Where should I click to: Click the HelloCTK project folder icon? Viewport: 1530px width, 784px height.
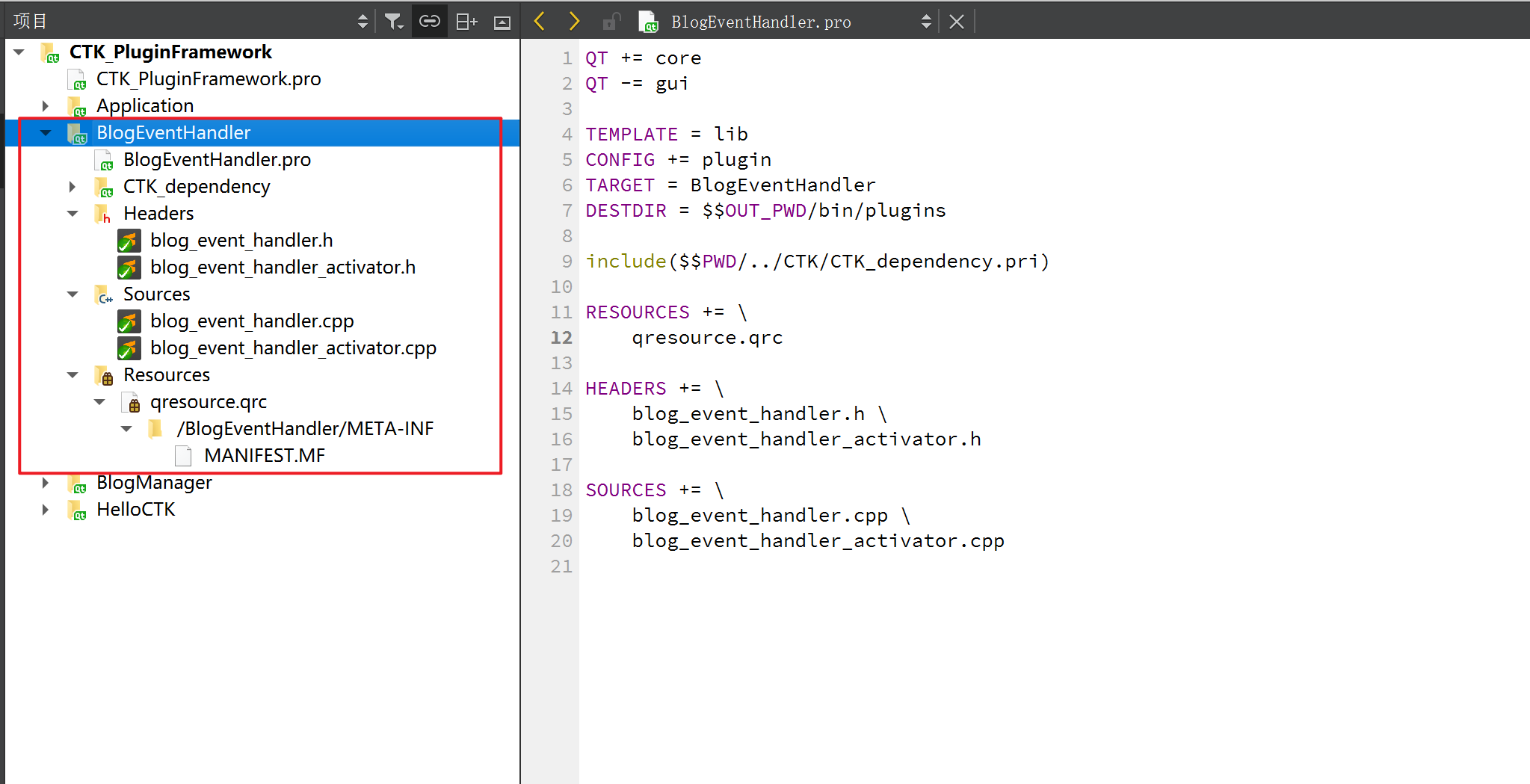point(77,510)
